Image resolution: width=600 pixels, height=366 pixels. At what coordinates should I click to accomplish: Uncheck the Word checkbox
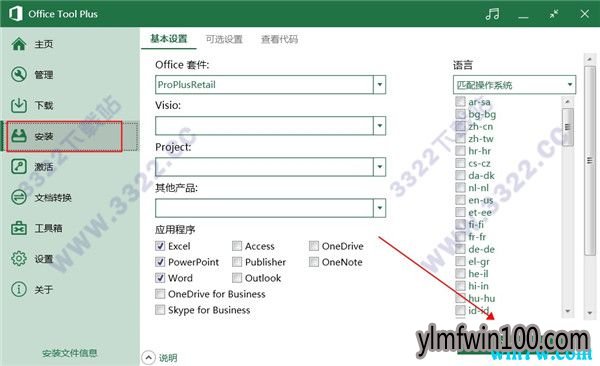coord(160,278)
